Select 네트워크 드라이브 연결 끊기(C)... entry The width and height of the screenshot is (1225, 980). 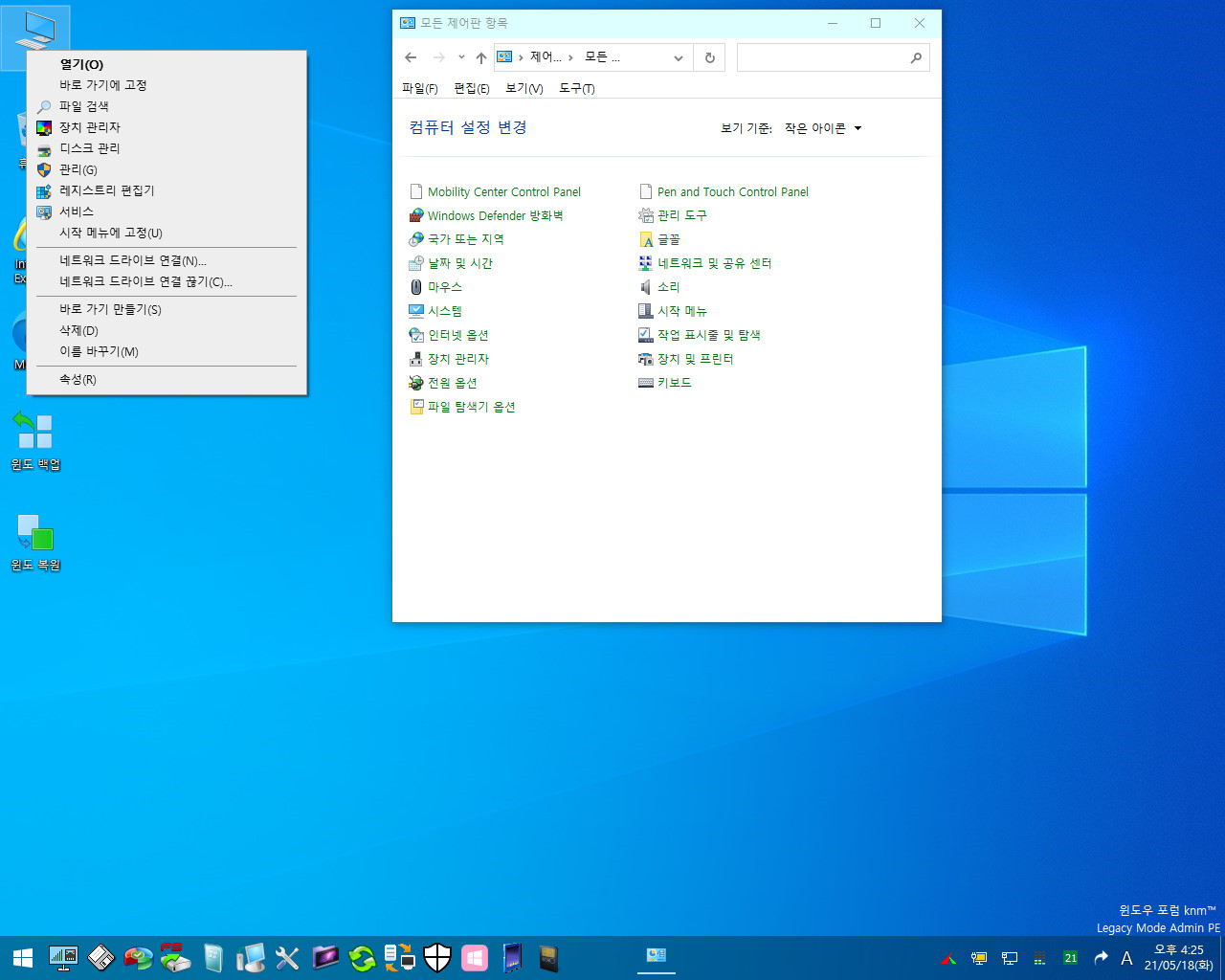click(167, 281)
